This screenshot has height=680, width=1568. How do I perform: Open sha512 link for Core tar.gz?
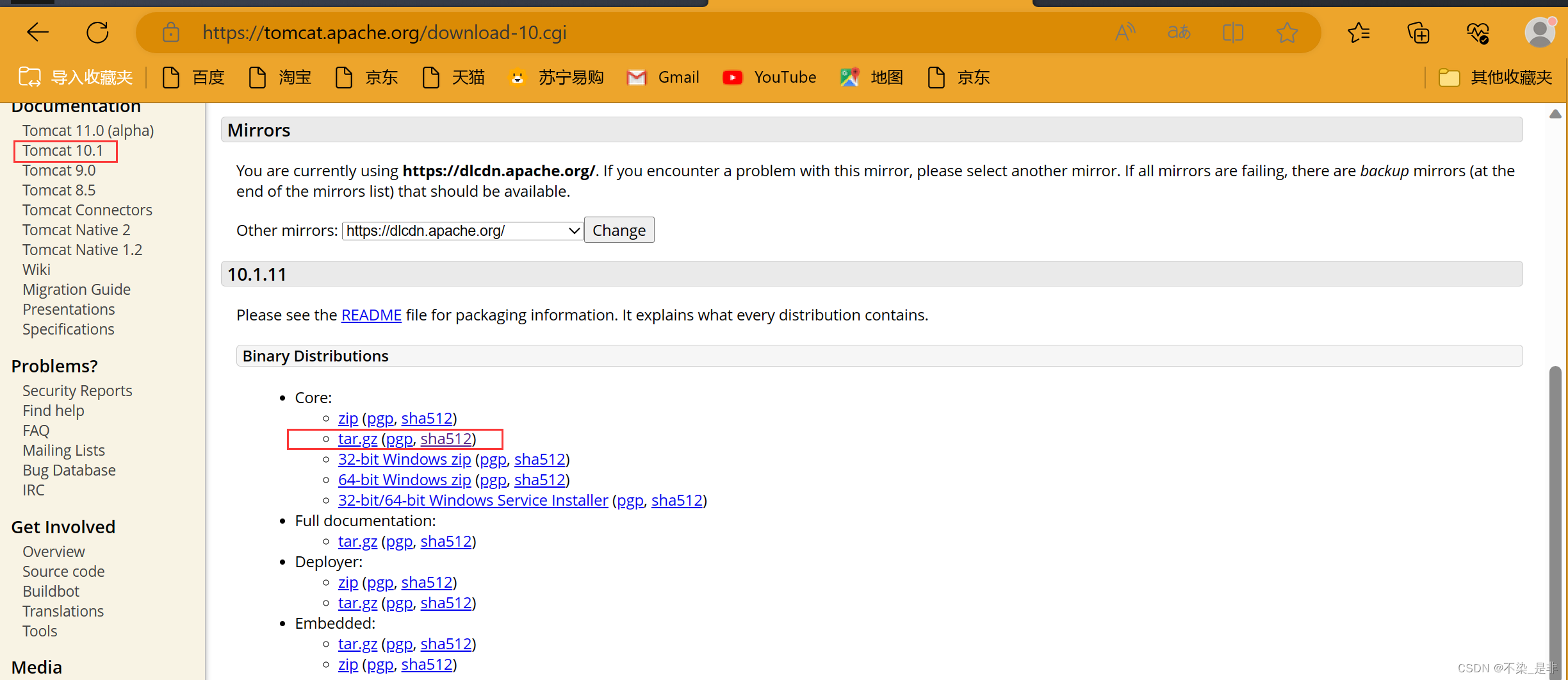(x=446, y=439)
